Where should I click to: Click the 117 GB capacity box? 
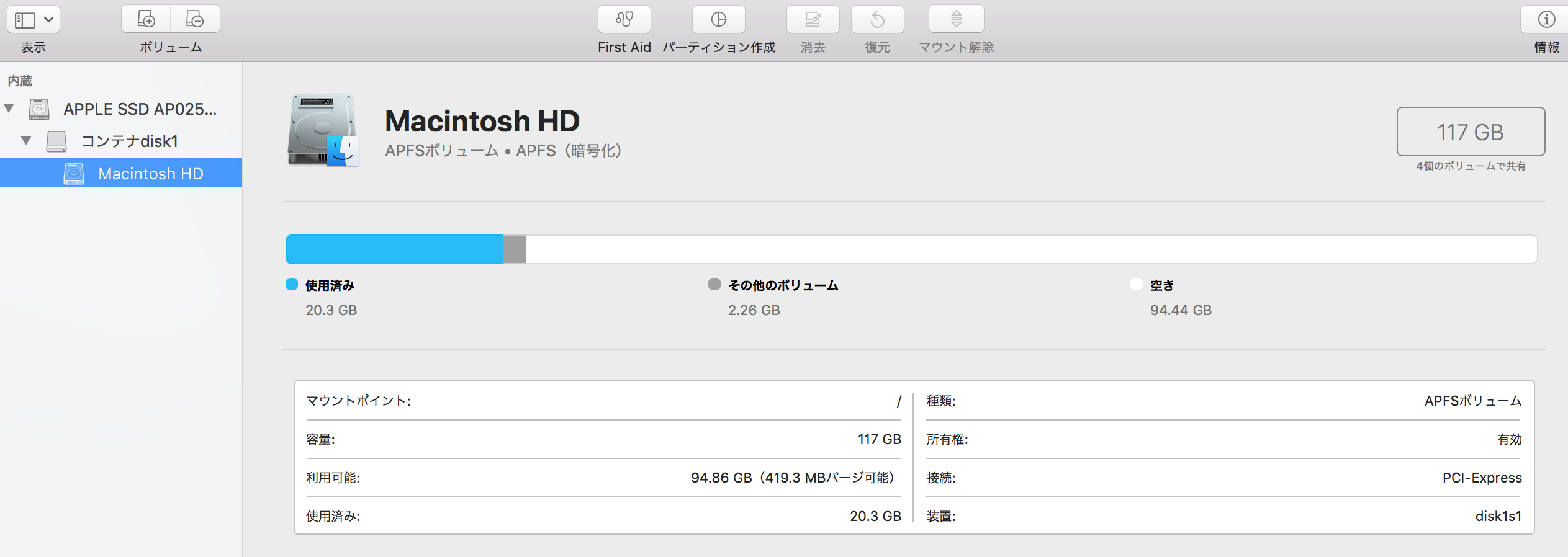point(1470,131)
